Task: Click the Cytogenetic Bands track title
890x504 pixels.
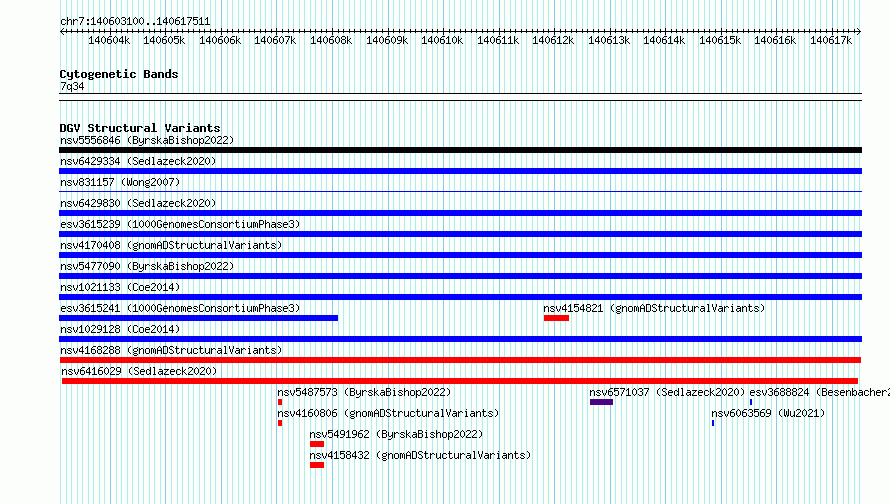Action: coord(119,74)
